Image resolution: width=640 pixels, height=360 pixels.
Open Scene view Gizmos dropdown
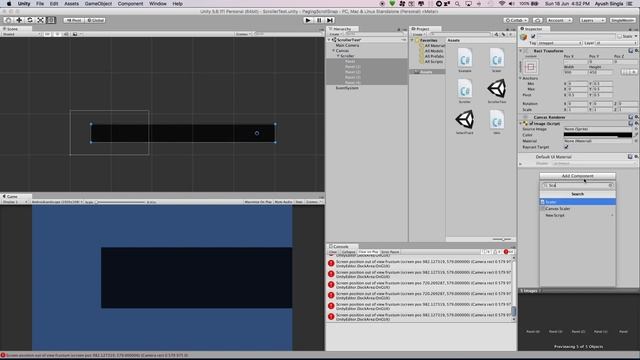(x=242, y=34)
